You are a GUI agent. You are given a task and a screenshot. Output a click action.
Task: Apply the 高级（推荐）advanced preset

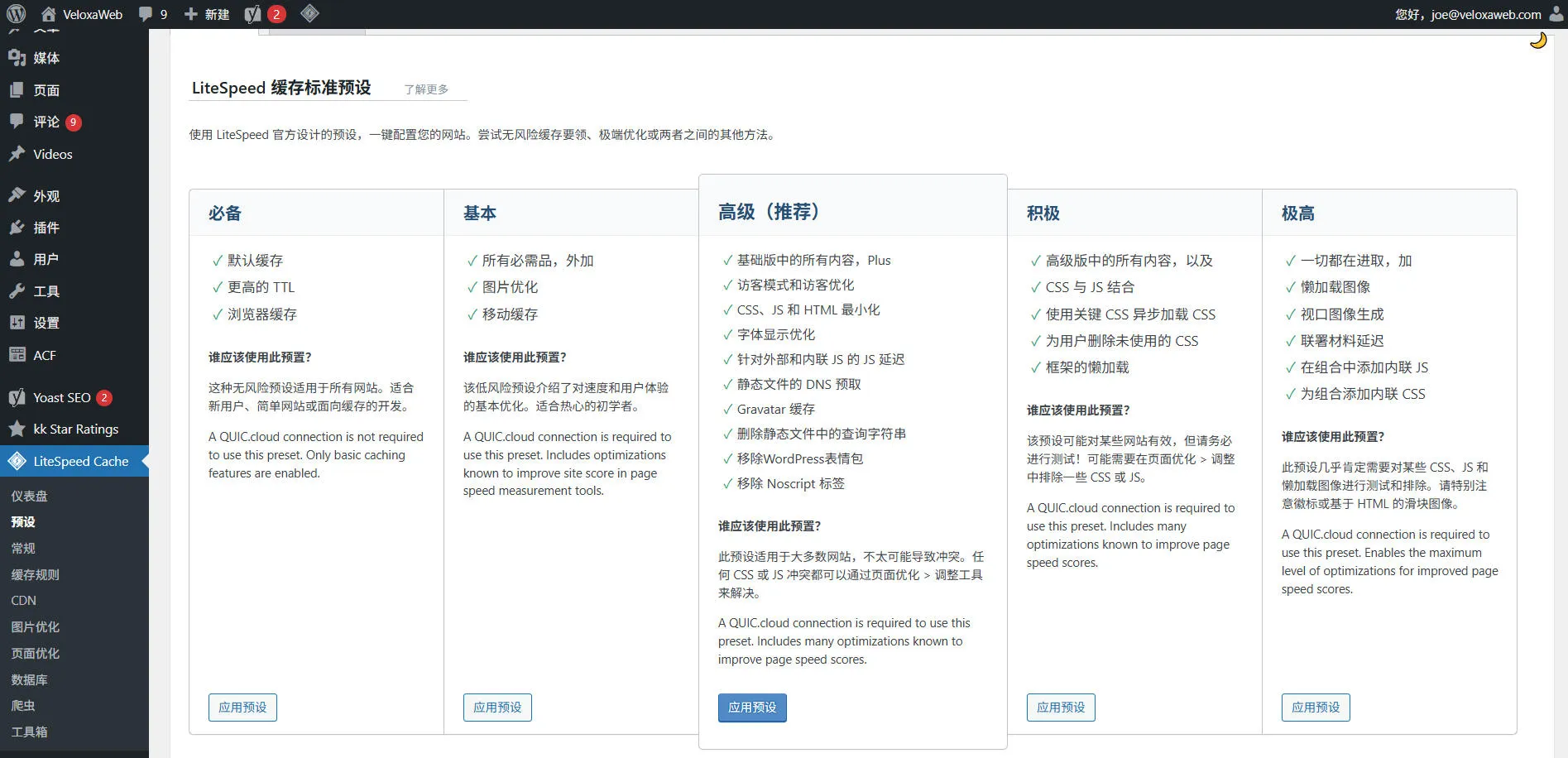coord(752,708)
